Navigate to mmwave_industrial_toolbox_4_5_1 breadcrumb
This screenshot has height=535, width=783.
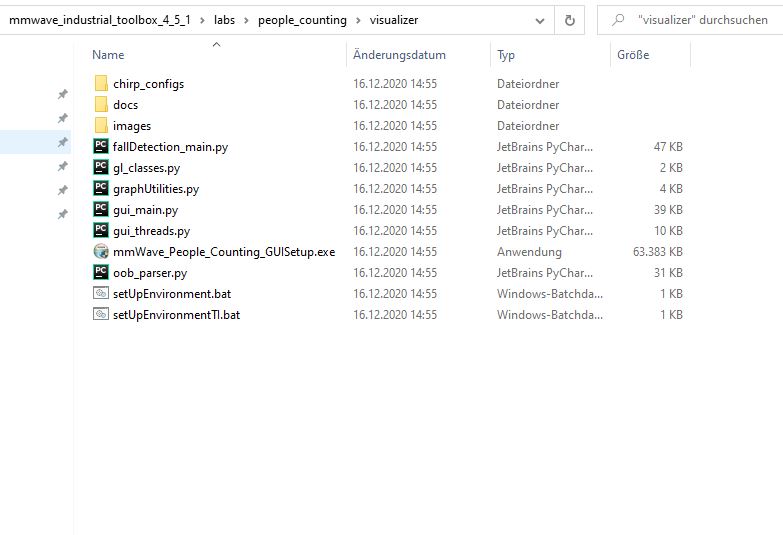coord(100,20)
